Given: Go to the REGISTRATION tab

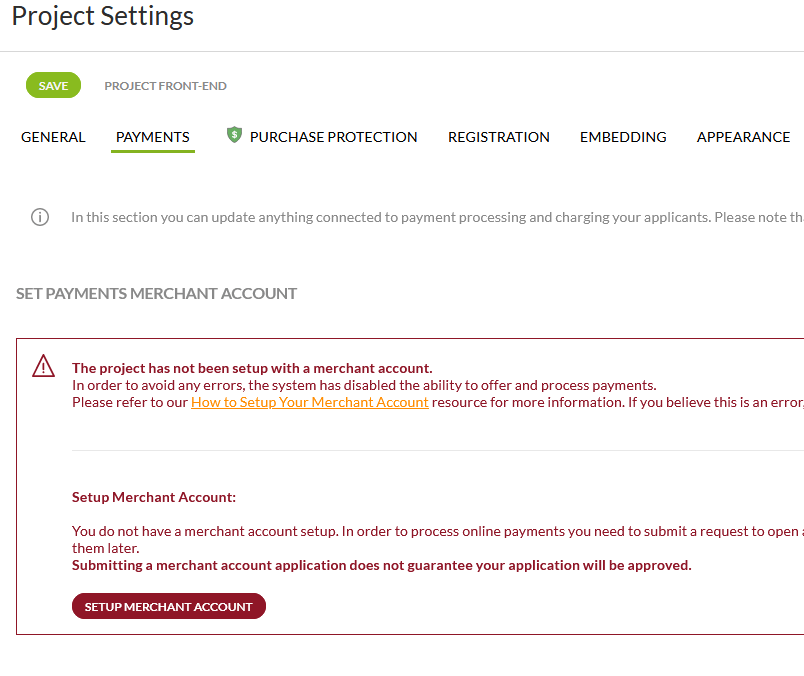Looking at the screenshot, I should [x=499, y=137].
